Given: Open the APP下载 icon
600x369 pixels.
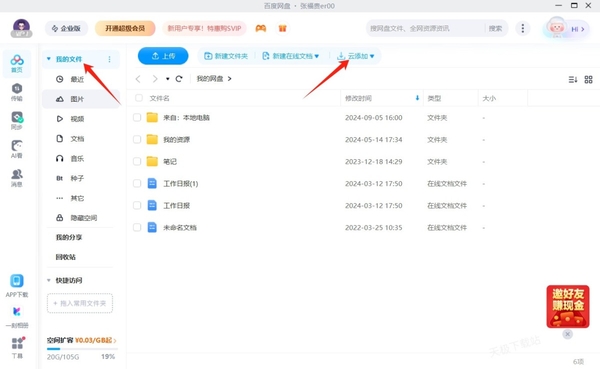Looking at the screenshot, I should [17, 286].
